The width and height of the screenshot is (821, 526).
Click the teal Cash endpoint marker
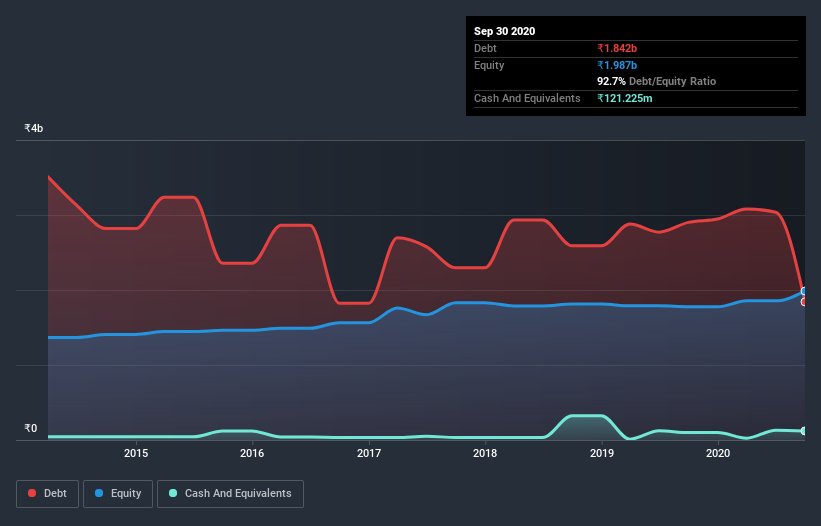pyautogui.click(x=804, y=431)
